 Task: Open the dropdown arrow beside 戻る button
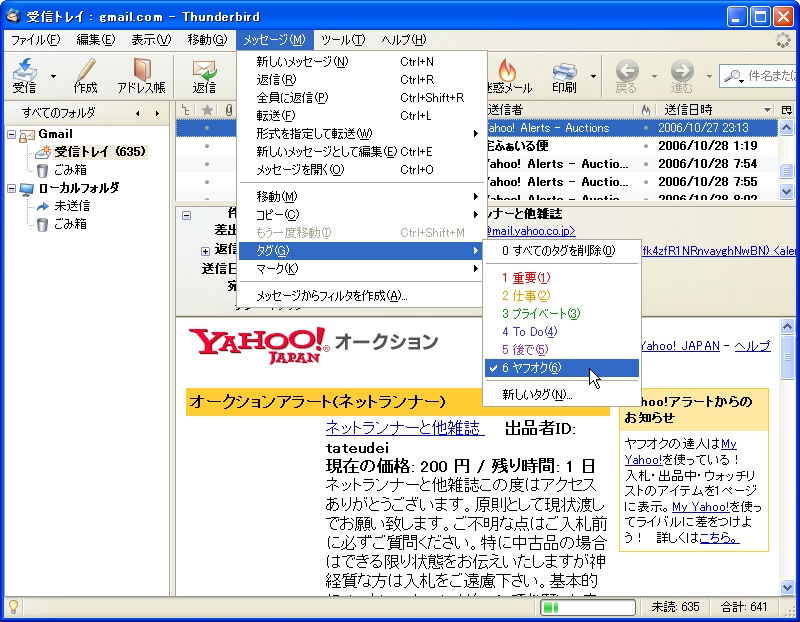[654, 77]
